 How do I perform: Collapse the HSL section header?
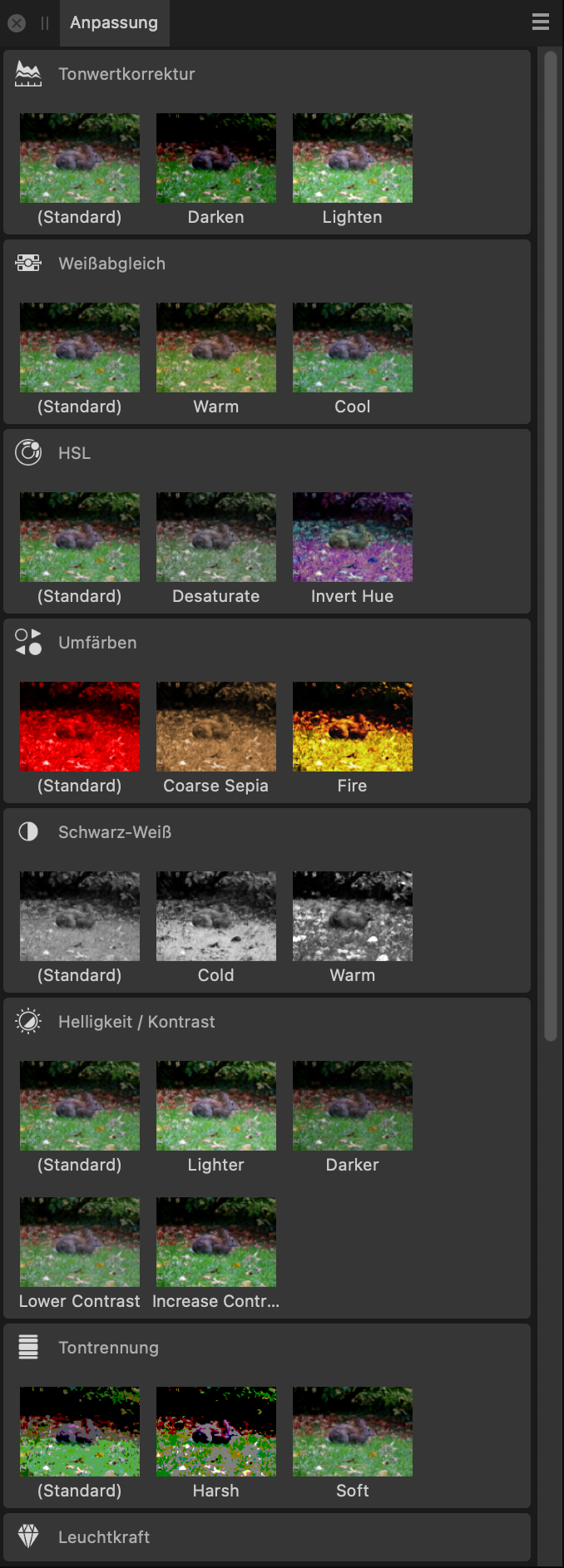click(267, 453)
